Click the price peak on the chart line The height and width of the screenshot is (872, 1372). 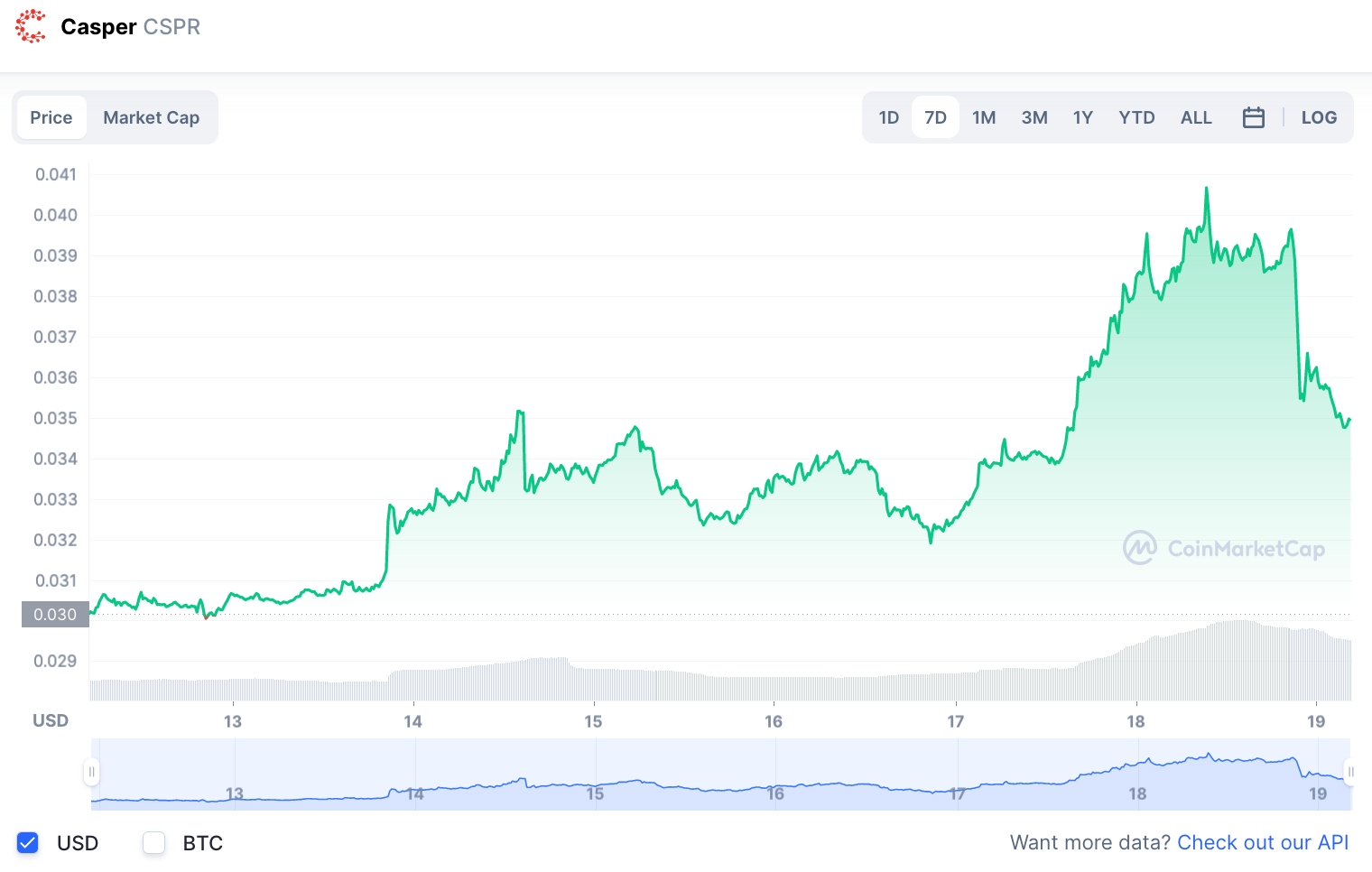[1206, 189]
